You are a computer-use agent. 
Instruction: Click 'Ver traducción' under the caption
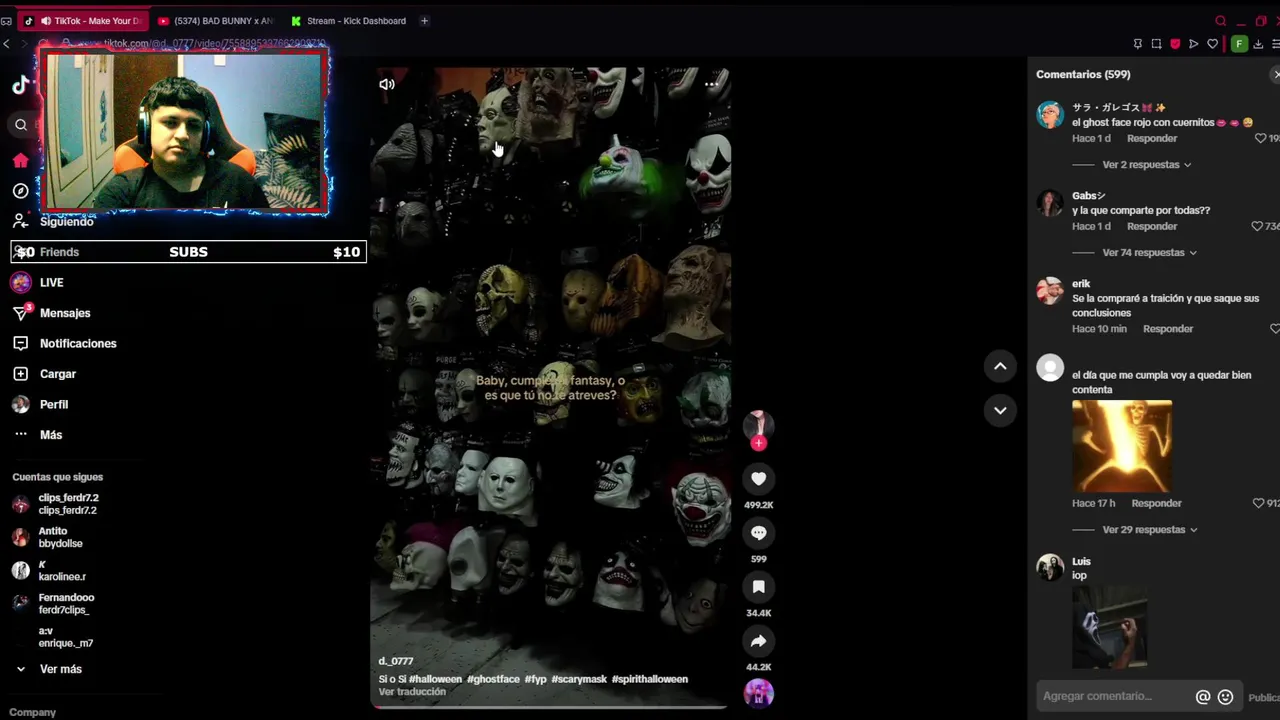412,692
